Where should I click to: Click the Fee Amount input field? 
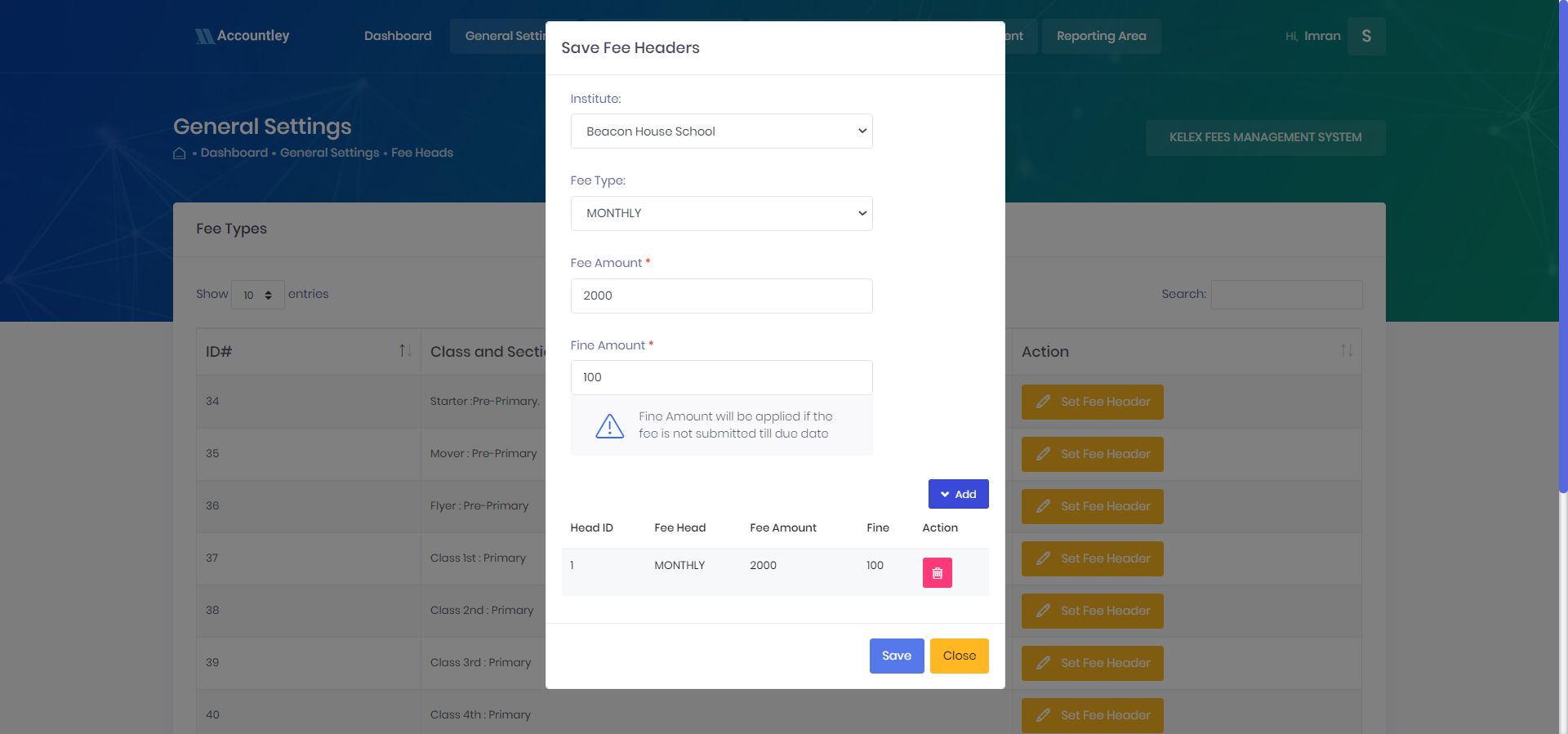(721, 296)
